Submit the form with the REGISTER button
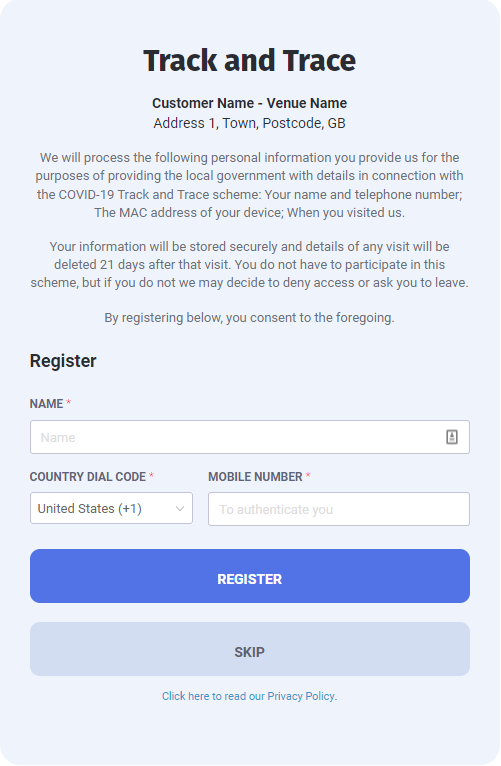Screen dimensions: 501x766 pyautogui.click(x=250, y=577)
